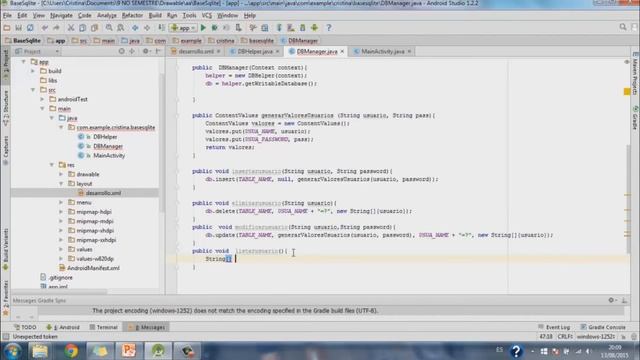The height and width of the screenshot is (360, 640).
Task: Open the File menu
Action: tap(7, 16)
